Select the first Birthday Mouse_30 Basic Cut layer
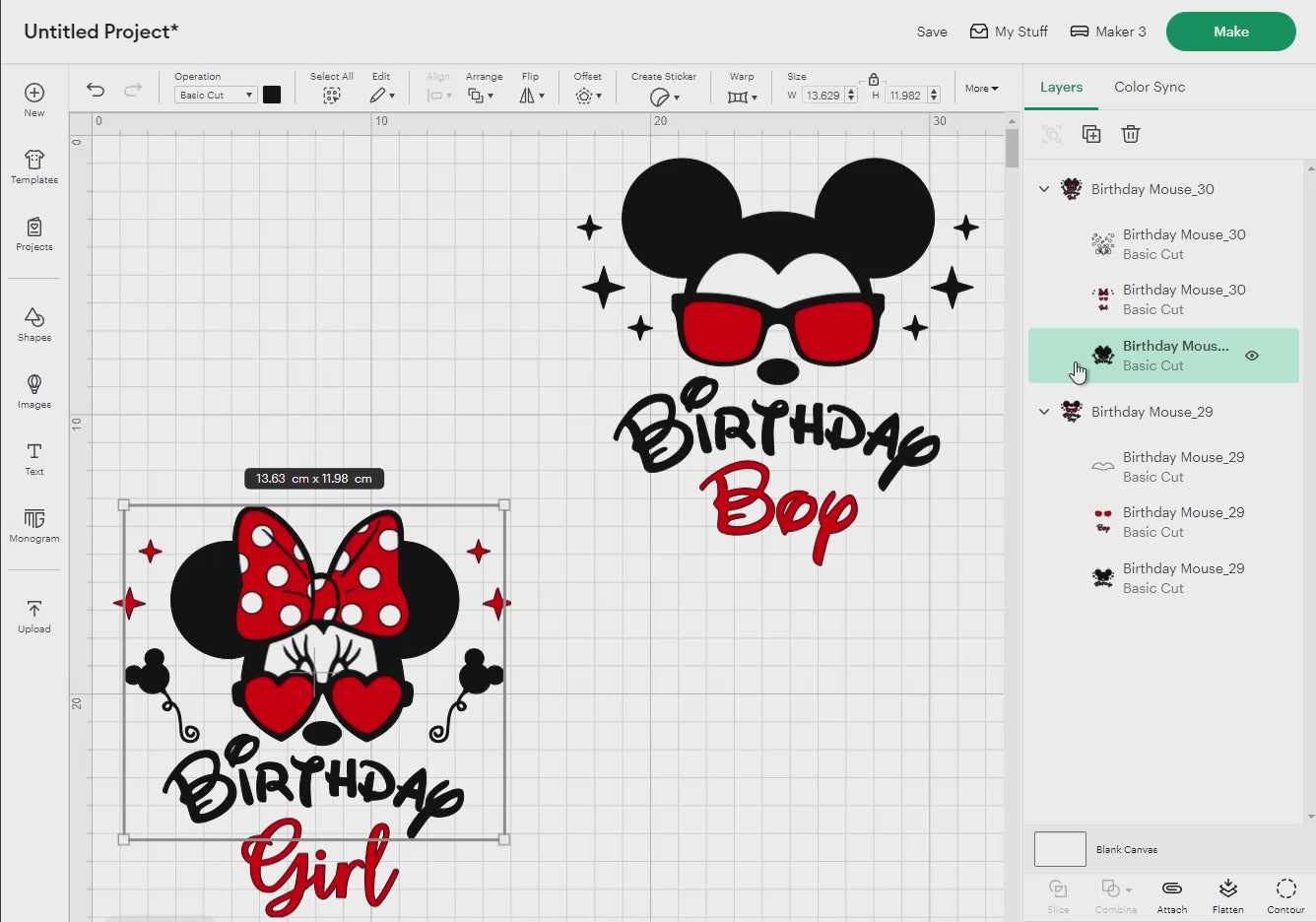Viewport: 1316px width, 922px height. click(x=1163, y=244)
